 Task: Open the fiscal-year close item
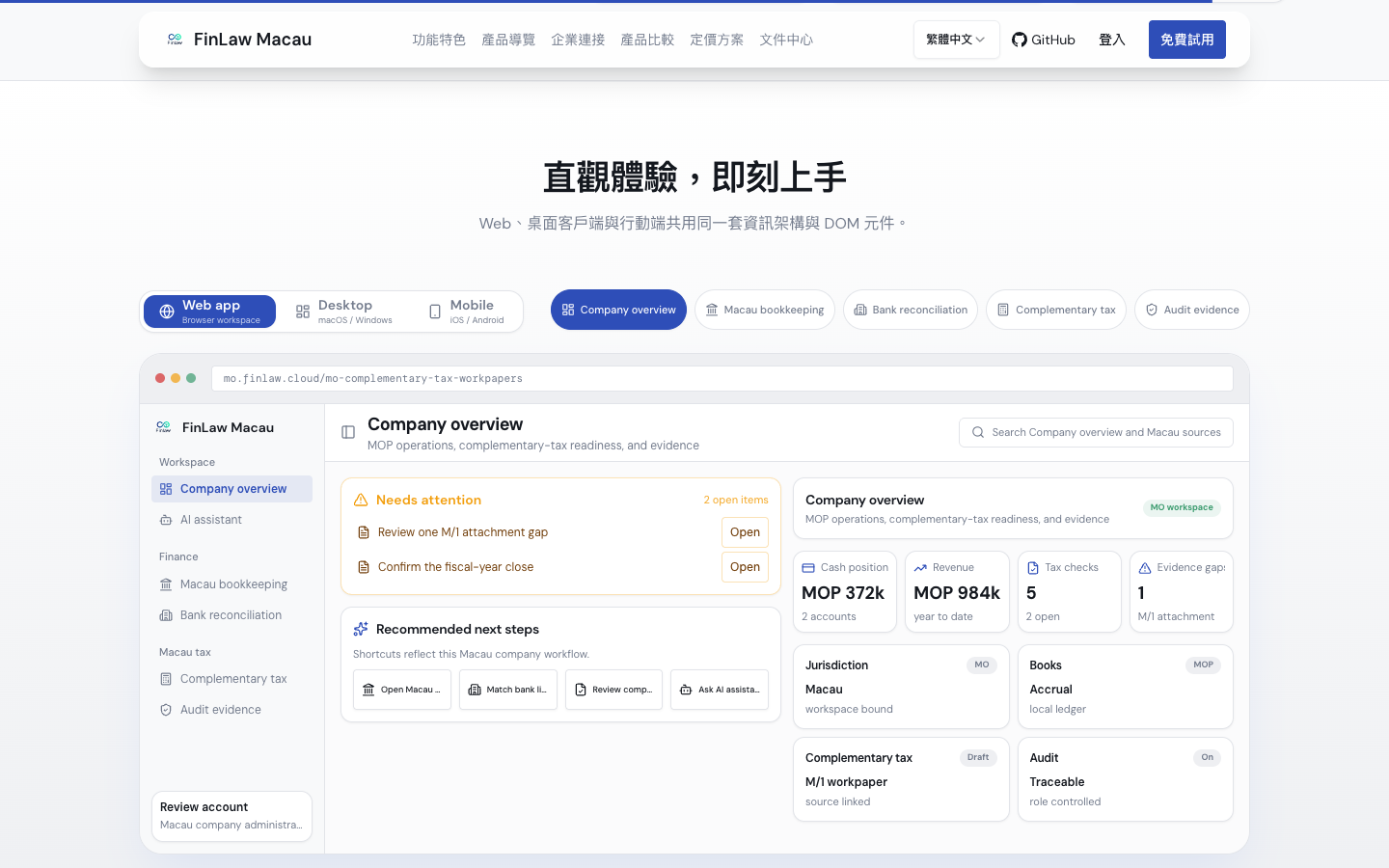pos(745,567)
